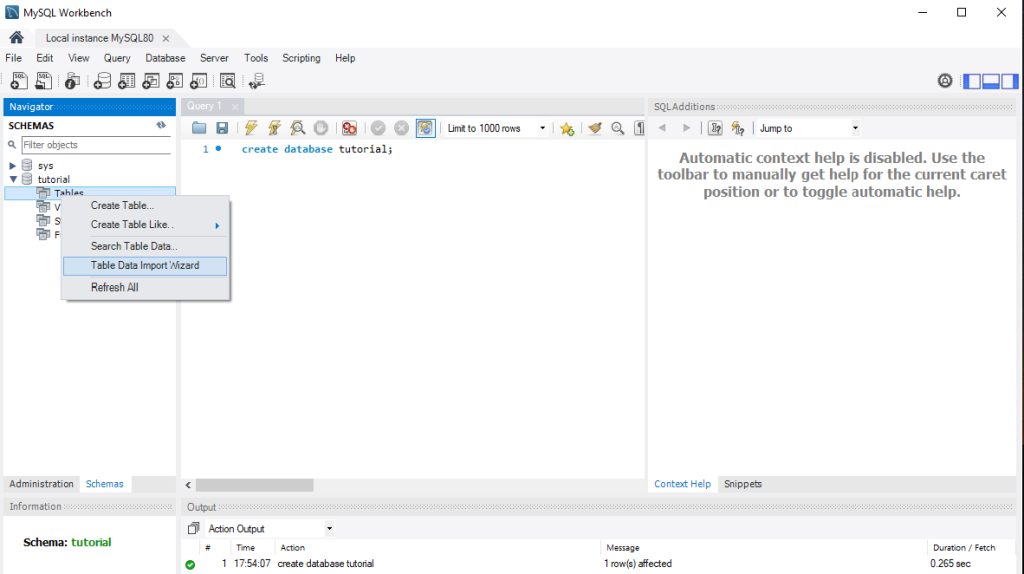Execute the SQL script lightning icon
Viewport: 1024px width, 574px height.
pyautogui.click(x=251, y=128)
